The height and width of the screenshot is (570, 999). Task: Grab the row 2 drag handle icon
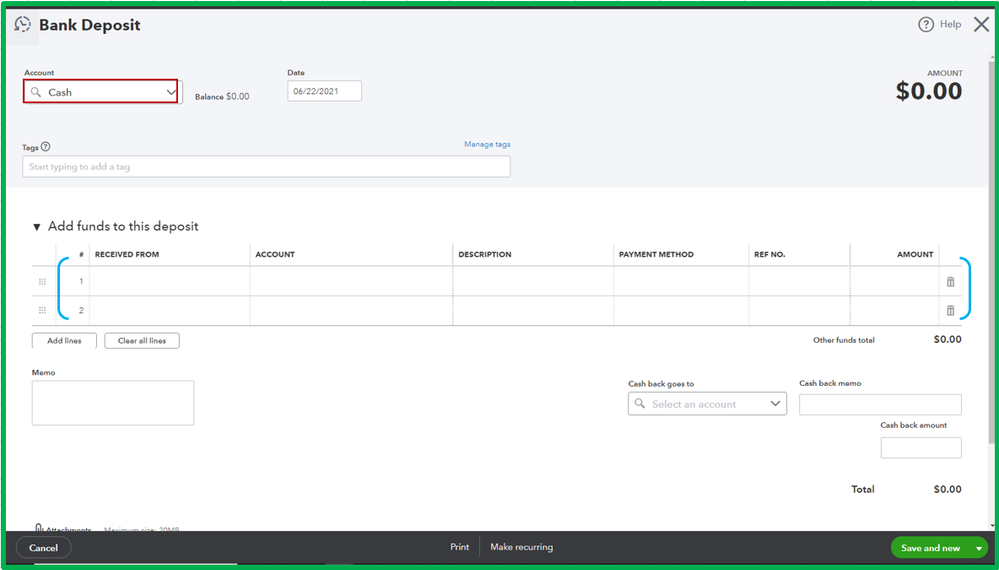[43, 311]
